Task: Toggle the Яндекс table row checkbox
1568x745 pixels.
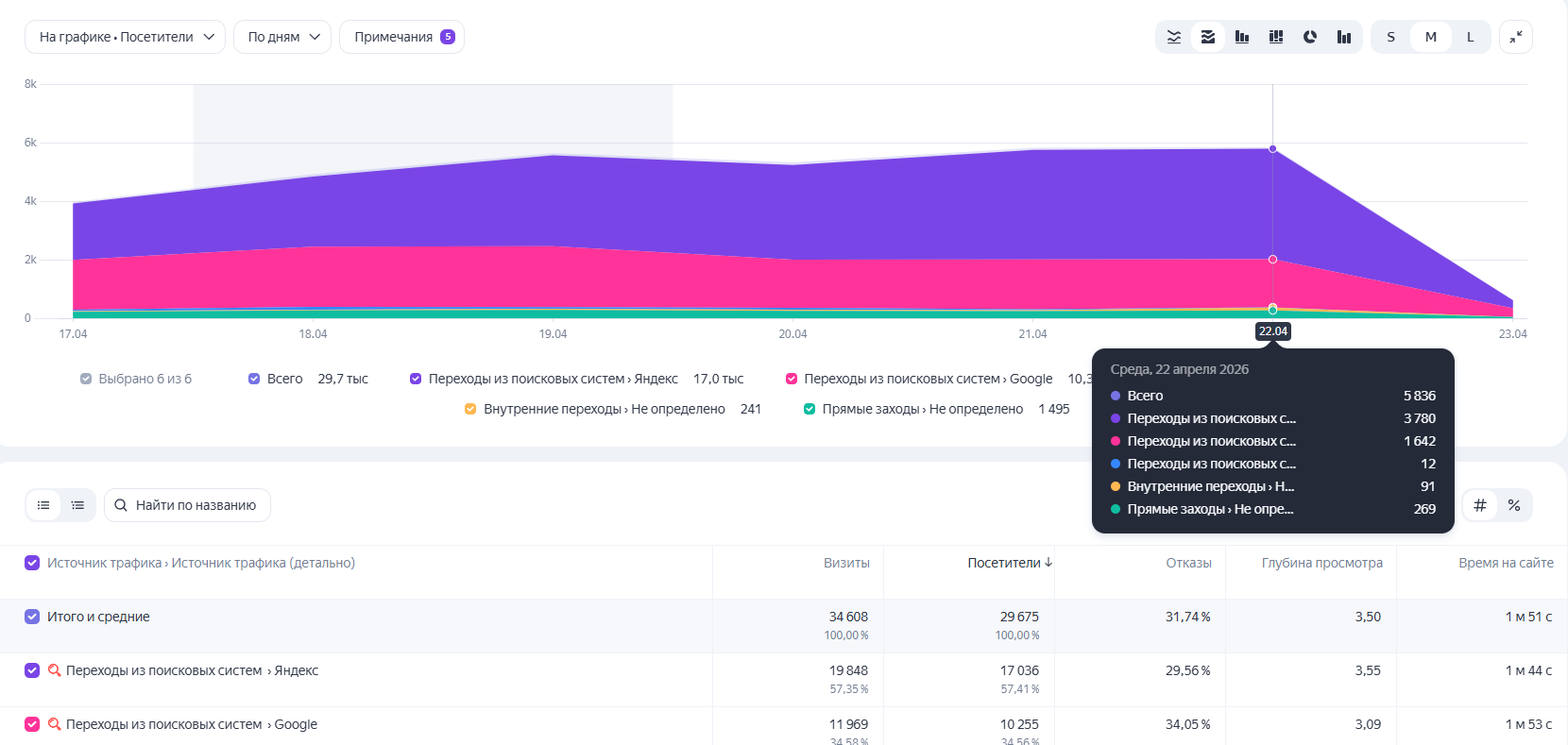Action: click(32, 670)
